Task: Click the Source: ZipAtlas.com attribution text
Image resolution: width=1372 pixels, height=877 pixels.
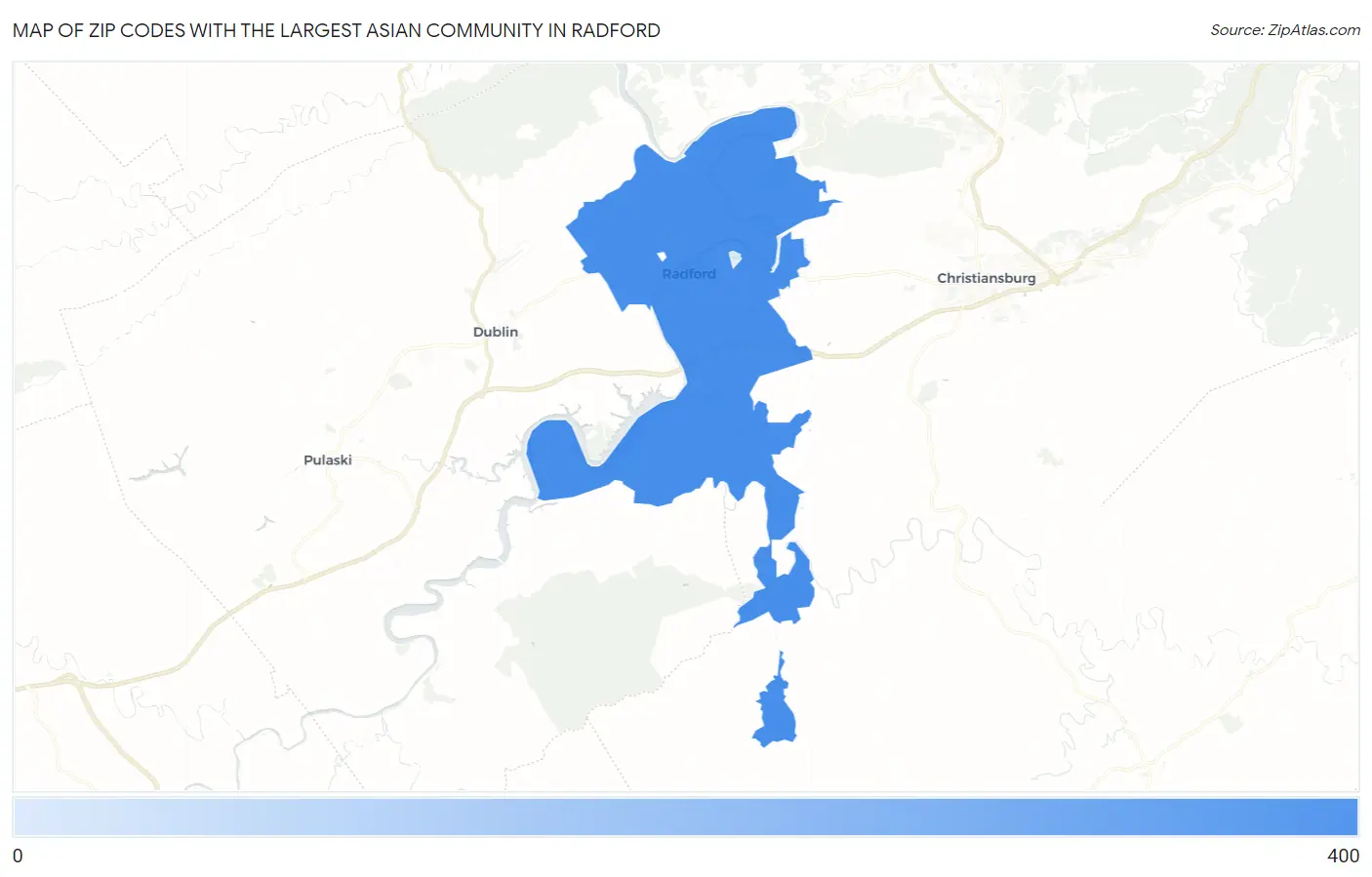Action: pos(1285,30)
